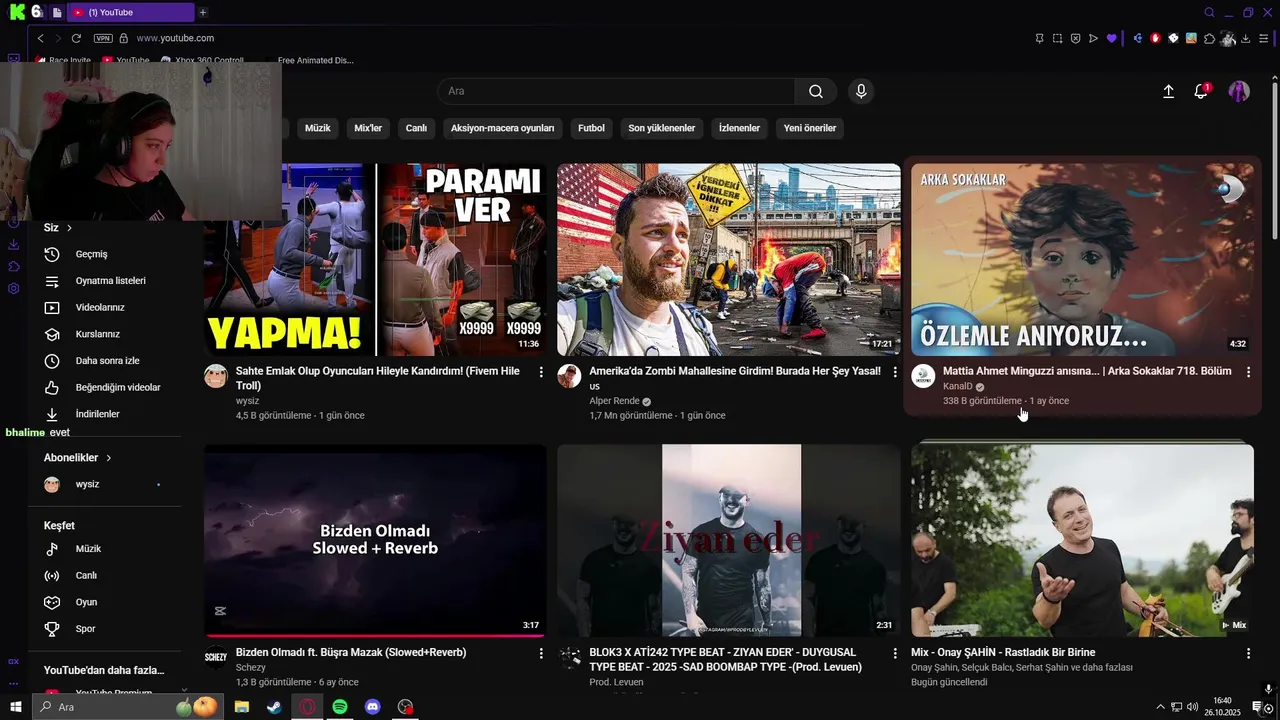Click the purple heart bookmark icon
The image size is (1280, 720).
1111,38
